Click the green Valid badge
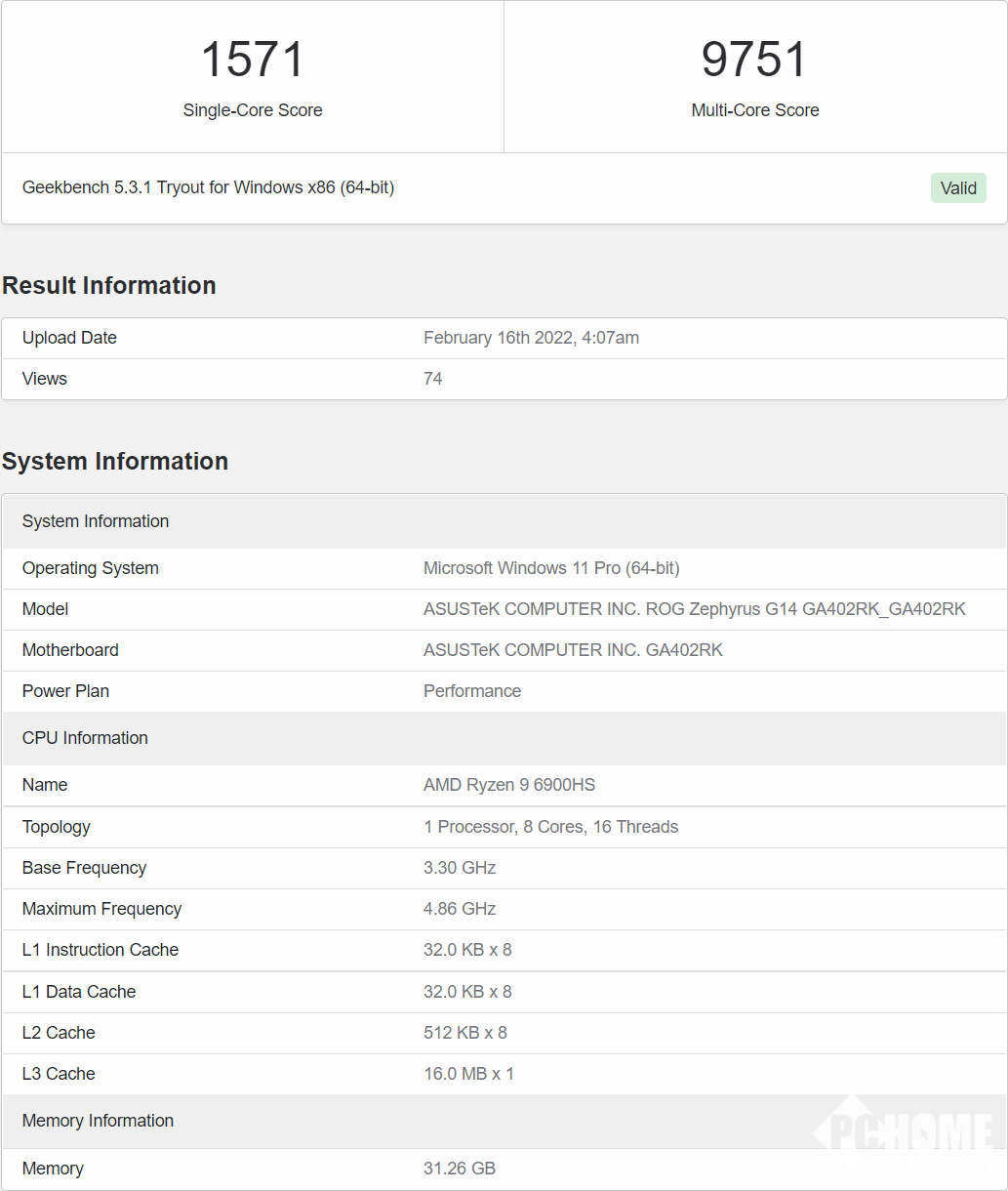The height and width of the screenshot is (1191, 1008). (957, 188)
